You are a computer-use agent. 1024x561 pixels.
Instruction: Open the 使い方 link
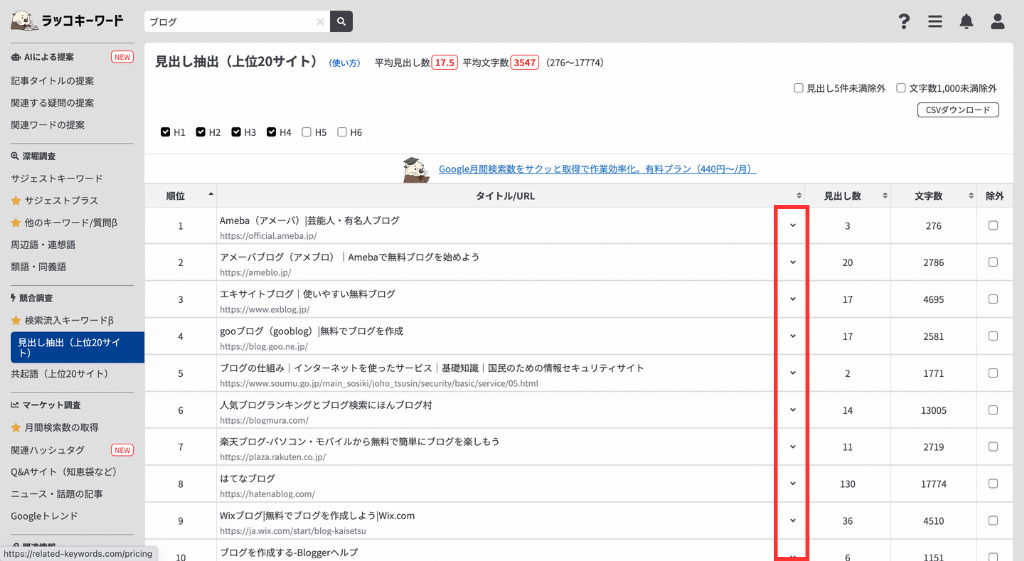click(344, 63)
